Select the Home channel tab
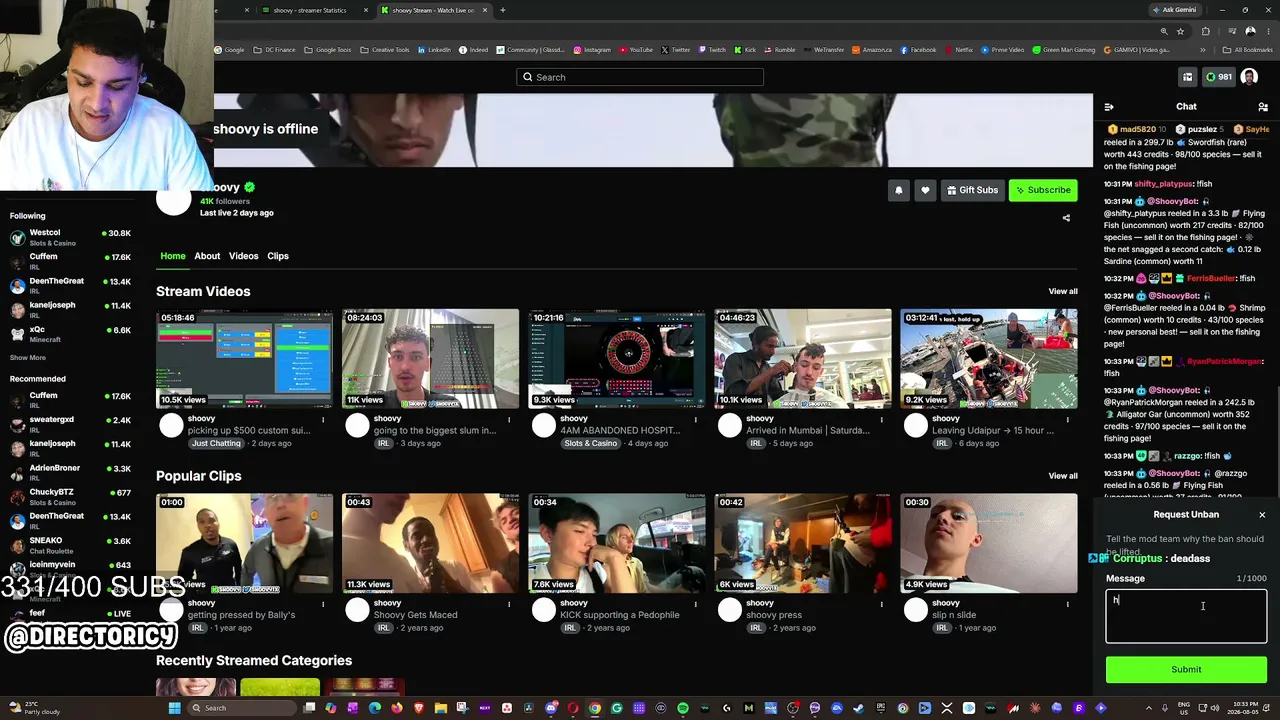 tap(173, 256)
